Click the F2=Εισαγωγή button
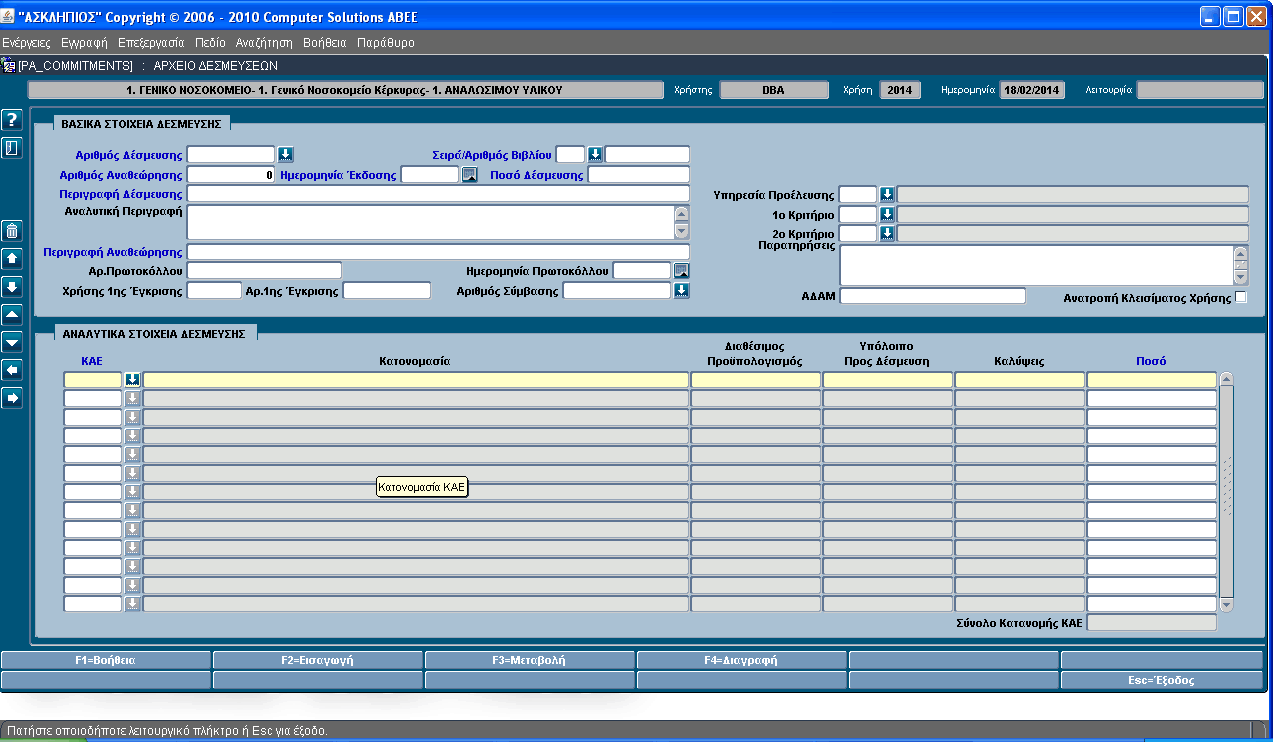Image resolution: width=1273 pixels, height=742 pixels. 318,660
